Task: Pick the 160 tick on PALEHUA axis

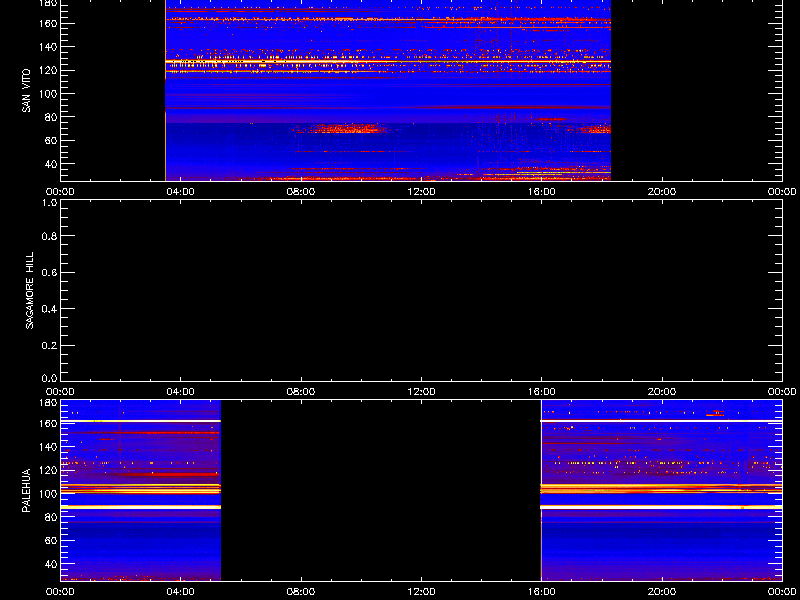Action: 49,423
